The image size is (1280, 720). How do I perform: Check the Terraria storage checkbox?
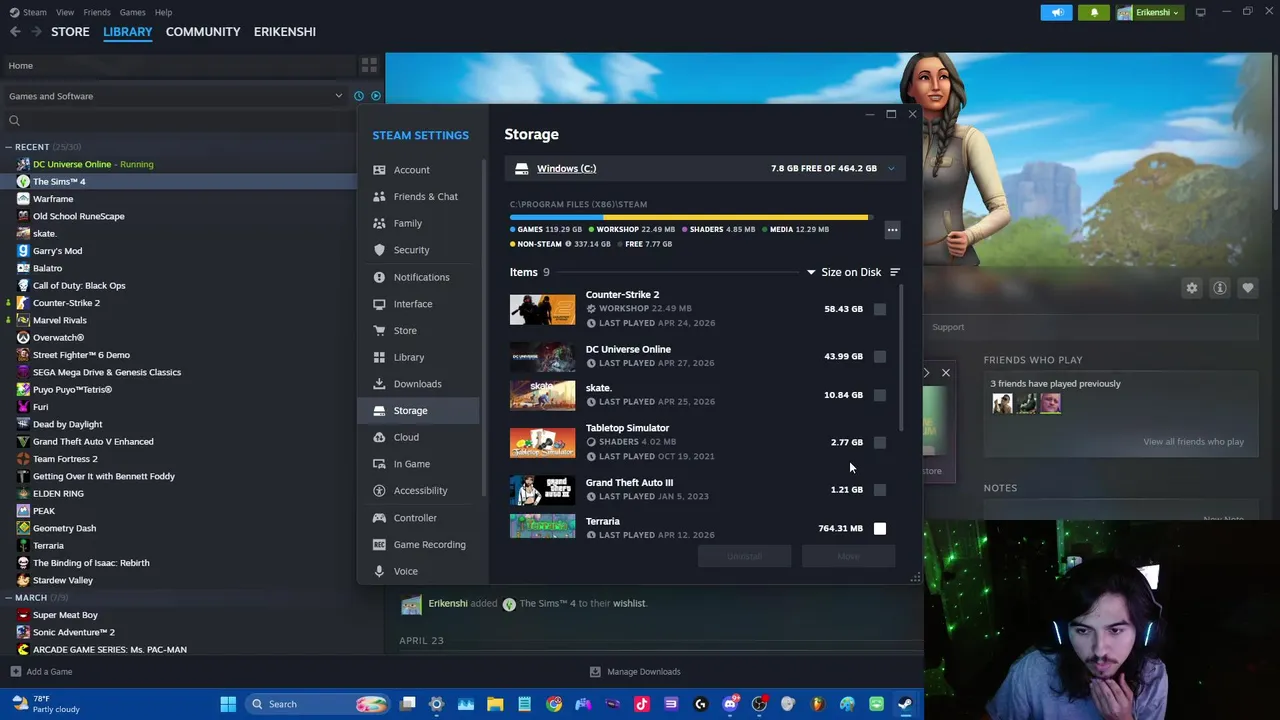tap(880, 528)
